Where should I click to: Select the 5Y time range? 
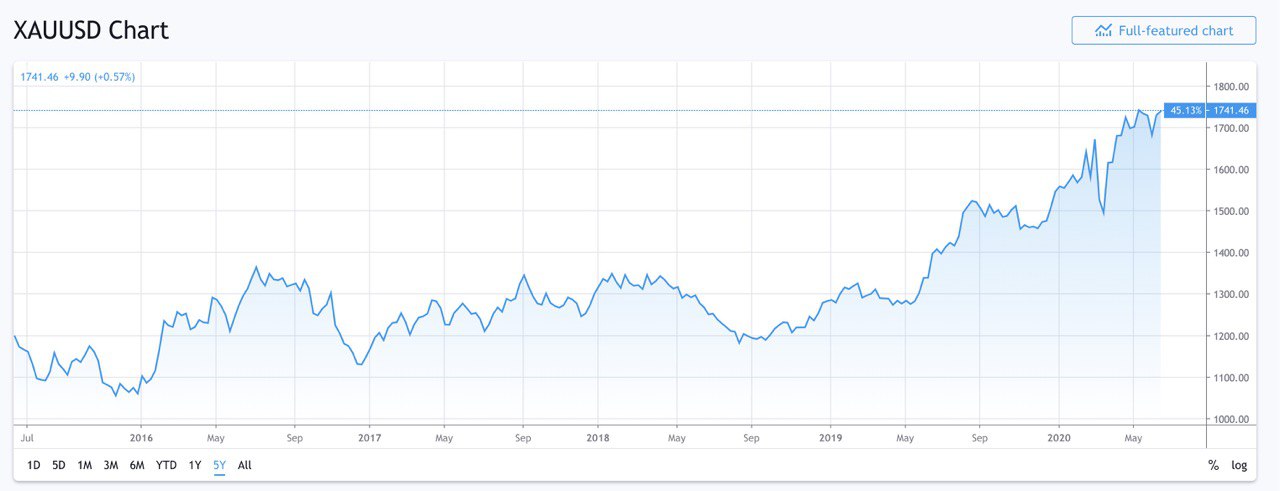tap(219, 465)
